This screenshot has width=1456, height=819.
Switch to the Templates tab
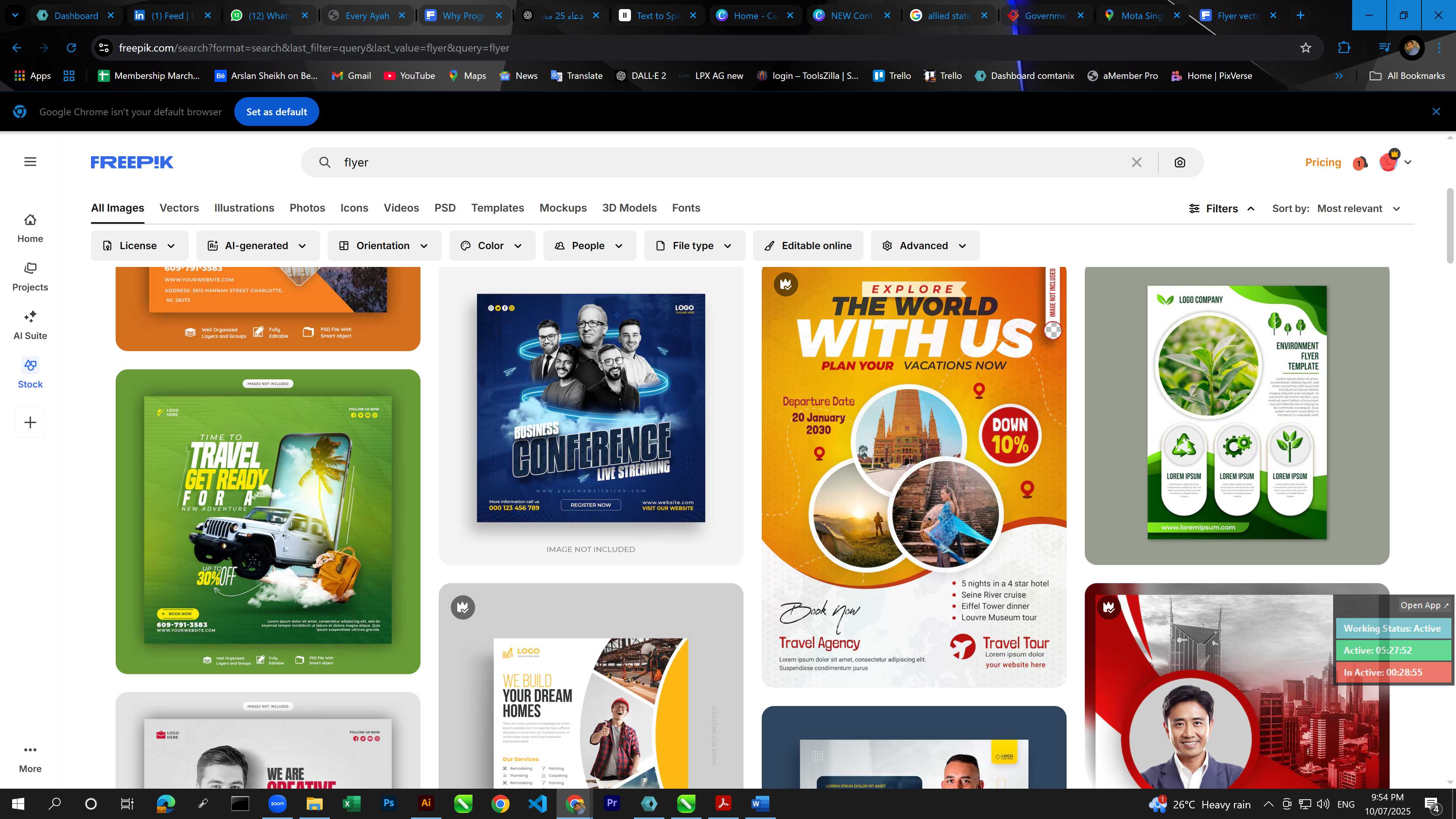pos(497,208)
